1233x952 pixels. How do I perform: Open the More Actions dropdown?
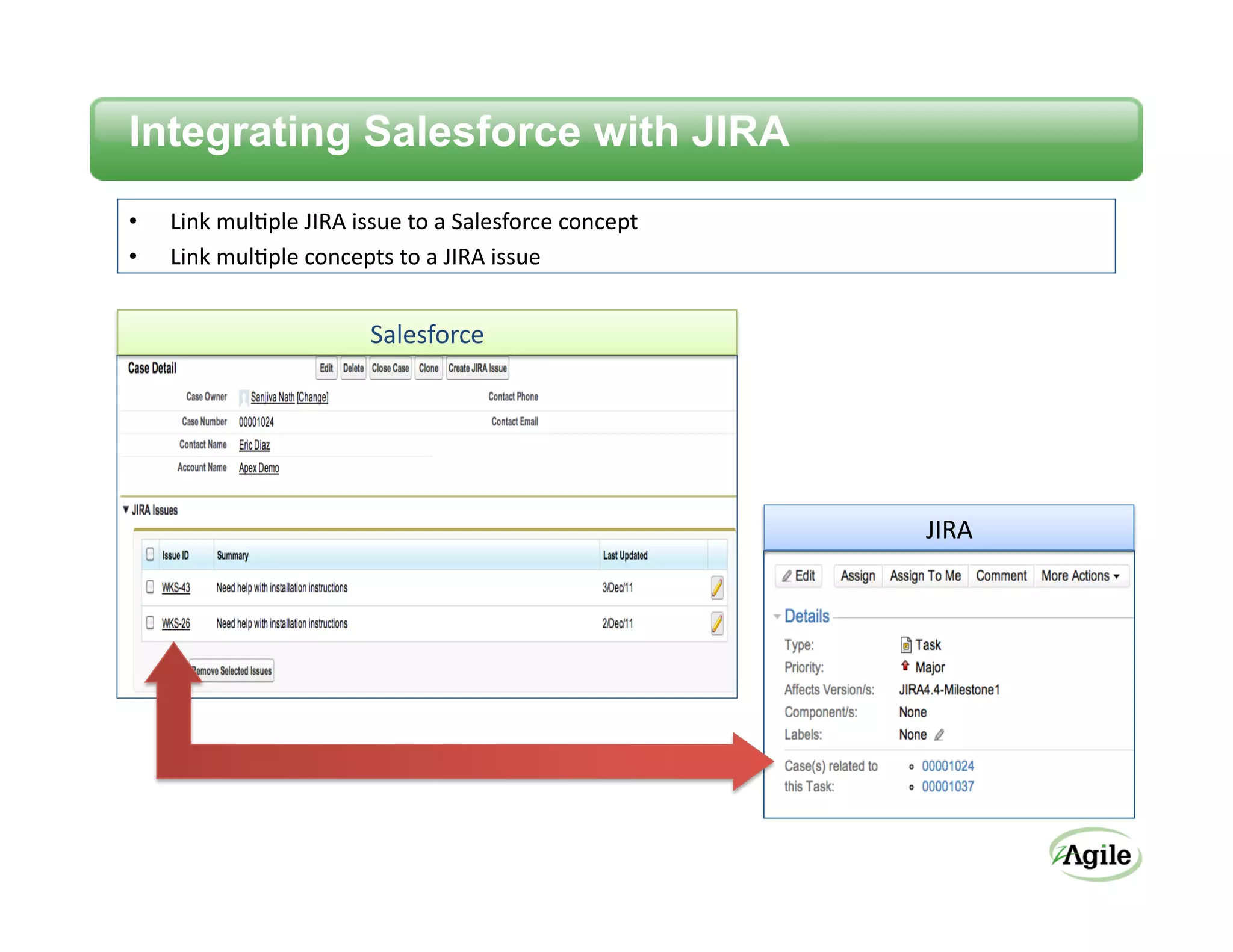(x=1080, y=576)
